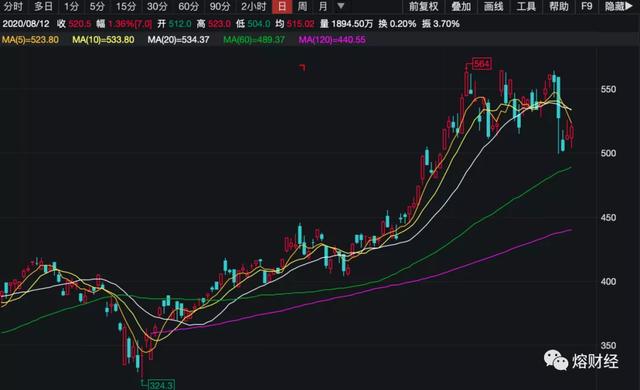Click the F9 button

click(x=587, y=7)
